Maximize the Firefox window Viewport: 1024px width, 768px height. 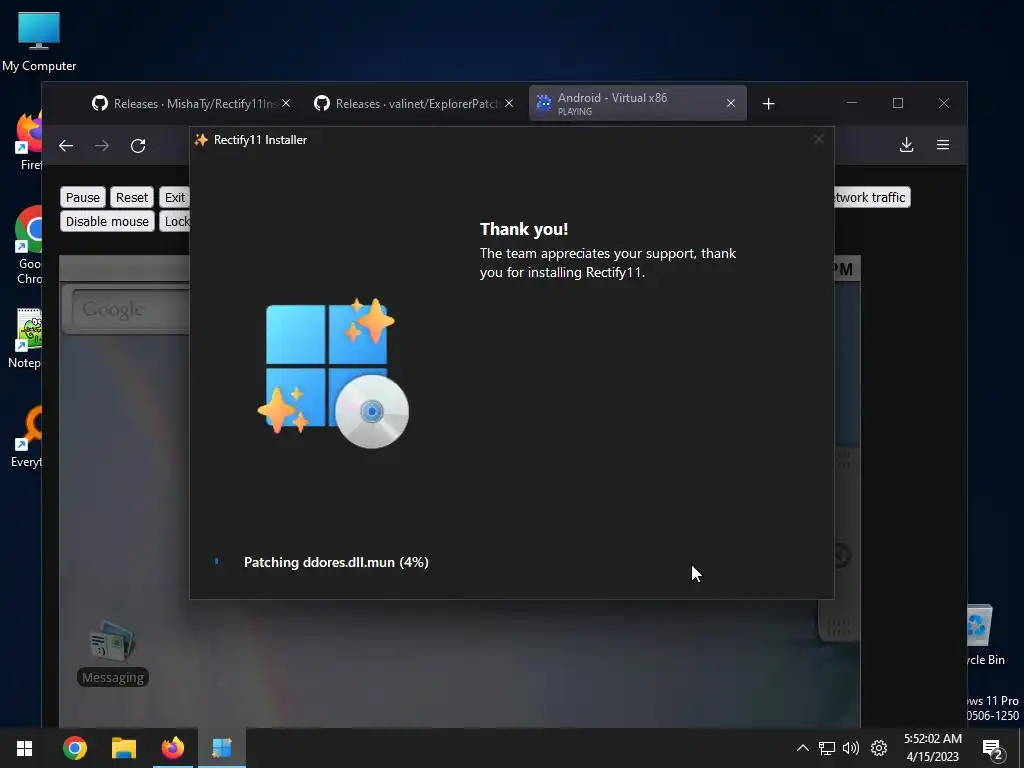(898, 103)
